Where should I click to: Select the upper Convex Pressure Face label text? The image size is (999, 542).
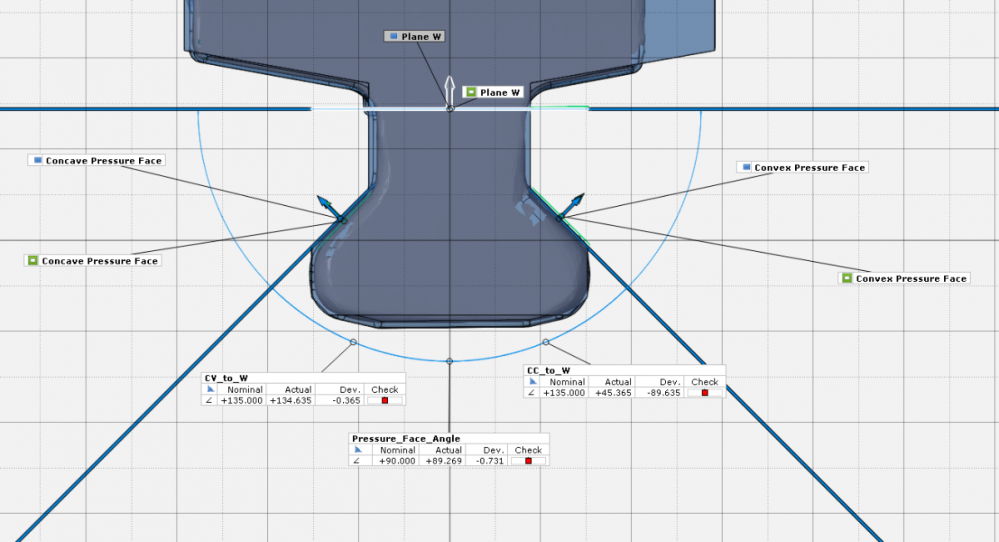(809, 167)
